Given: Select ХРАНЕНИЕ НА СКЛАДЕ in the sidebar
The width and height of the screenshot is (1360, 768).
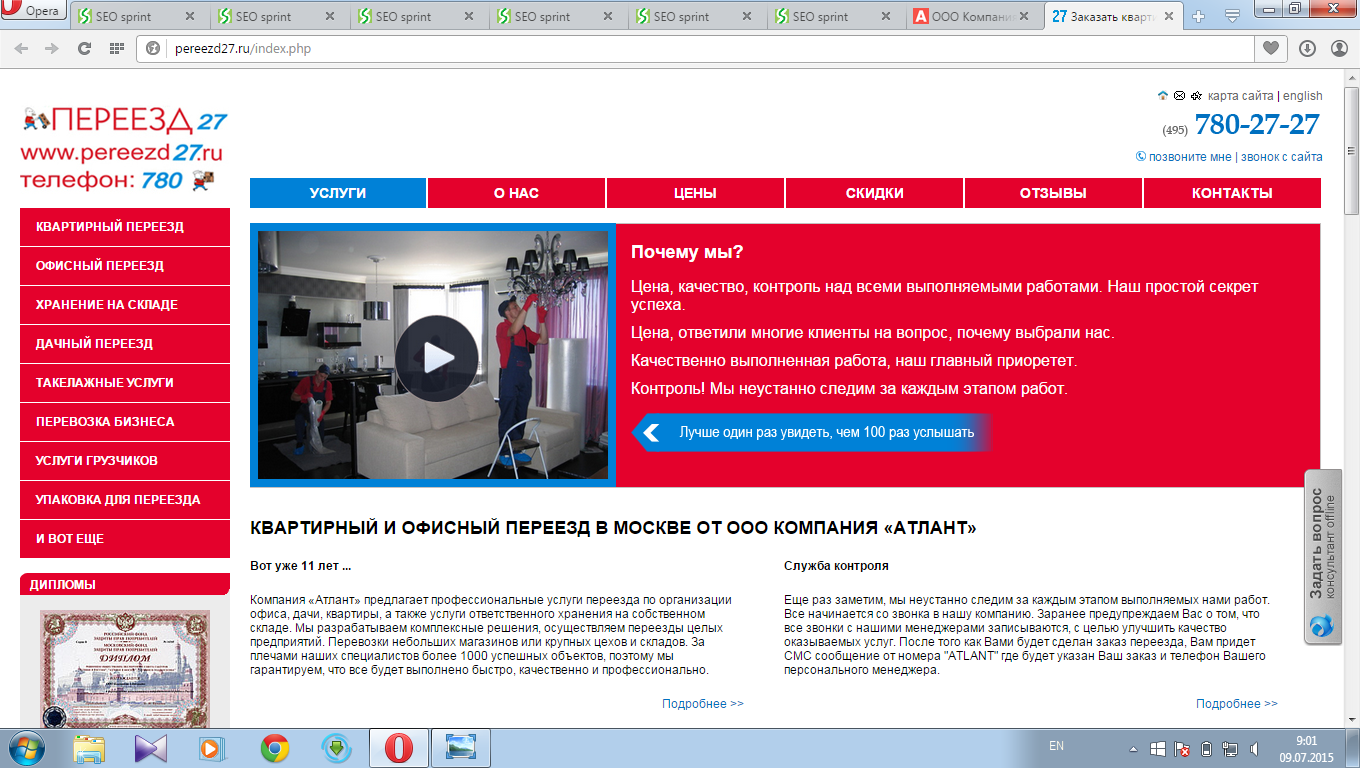Looking at the screenshot, I should 125,305.
